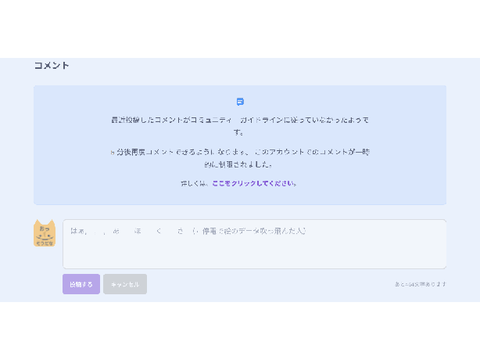480x360 pixels.
Task: Focus the comment text input area
Action: click(x=254, y=244)
